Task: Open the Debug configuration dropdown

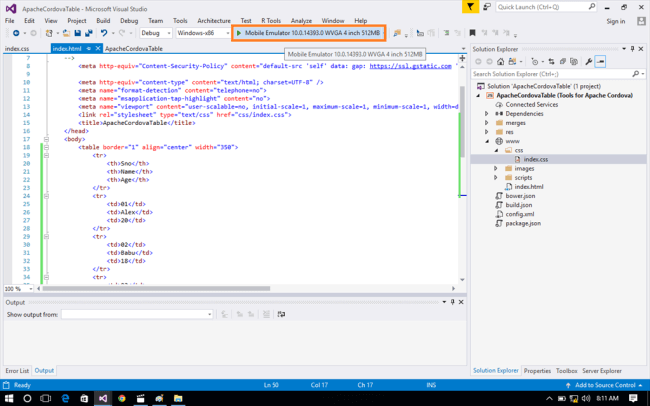Action: click(154, 33)
